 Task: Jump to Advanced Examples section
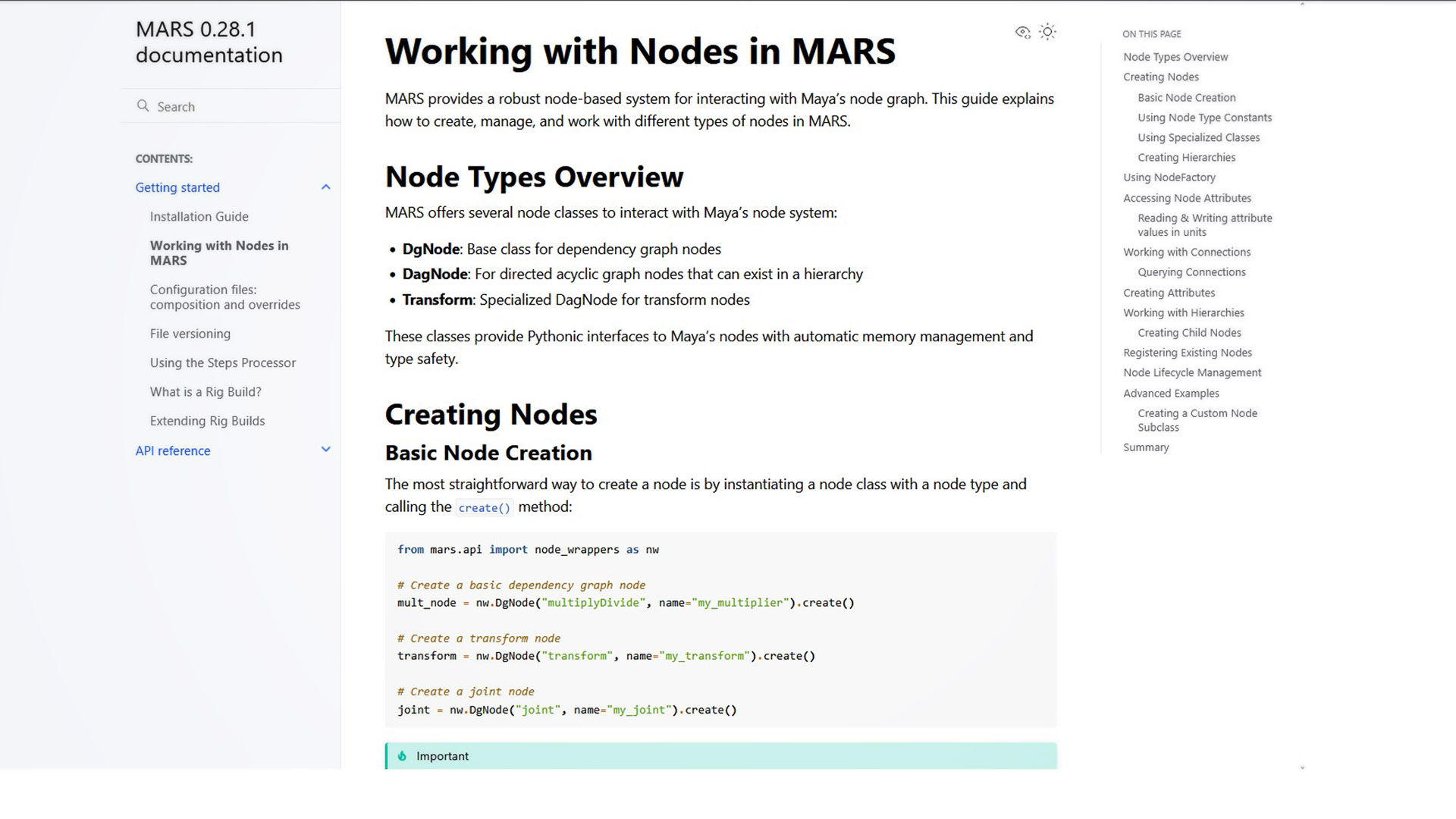coord(1171,394)
